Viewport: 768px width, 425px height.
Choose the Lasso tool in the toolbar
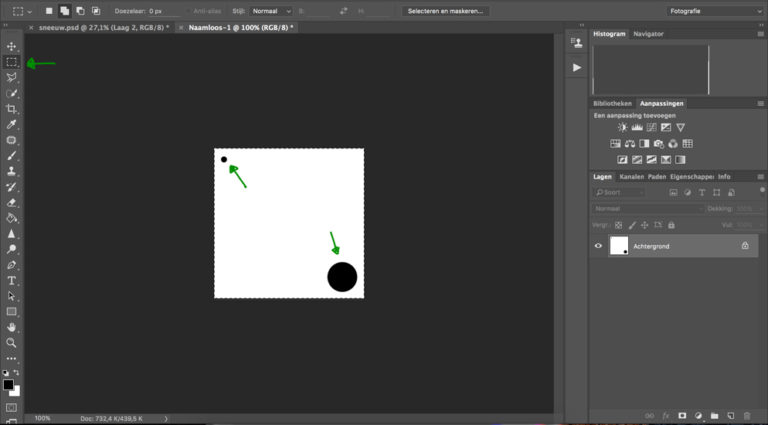(12, 78)
